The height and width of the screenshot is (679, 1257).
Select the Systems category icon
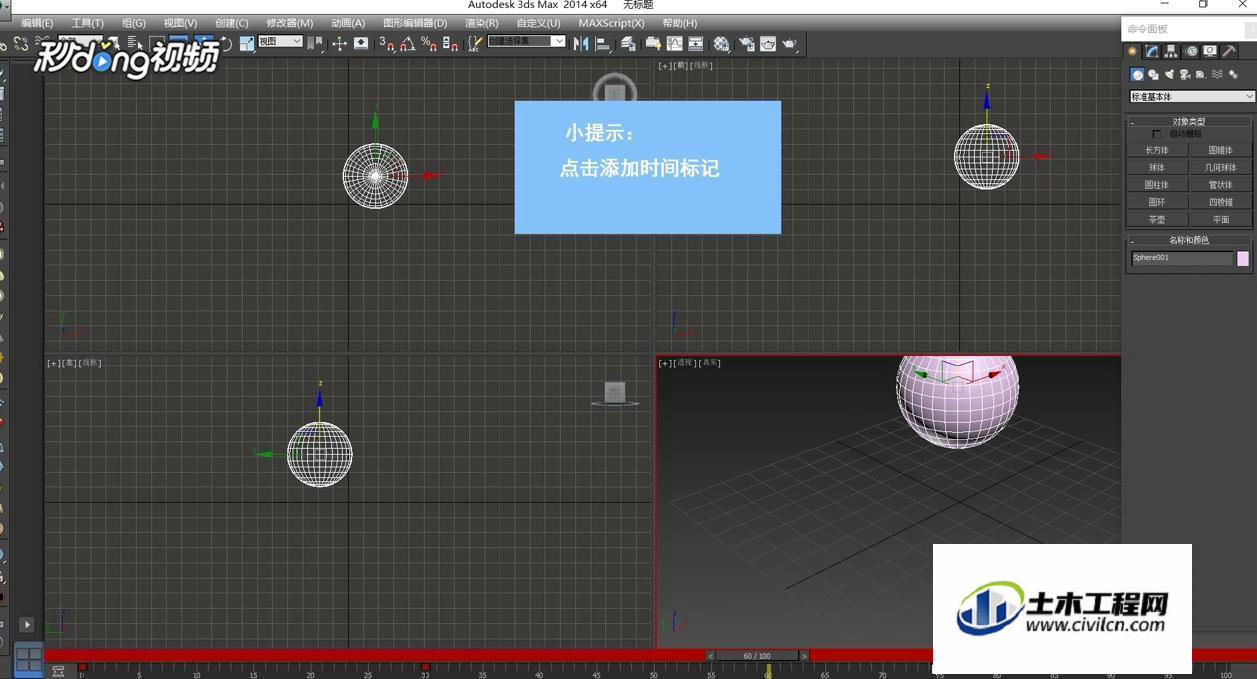point(1233,74)
